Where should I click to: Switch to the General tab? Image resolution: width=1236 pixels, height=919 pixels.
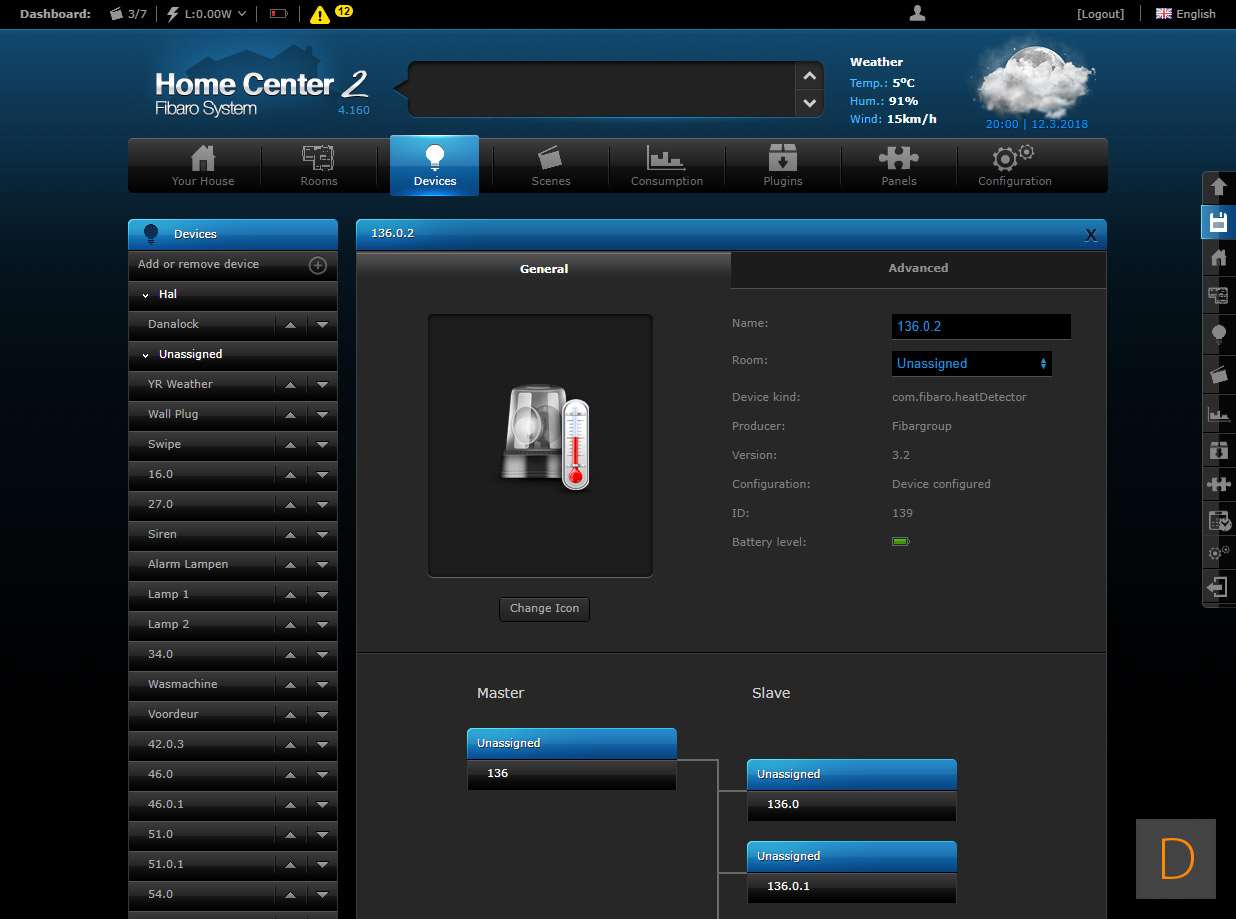point(544,269)
